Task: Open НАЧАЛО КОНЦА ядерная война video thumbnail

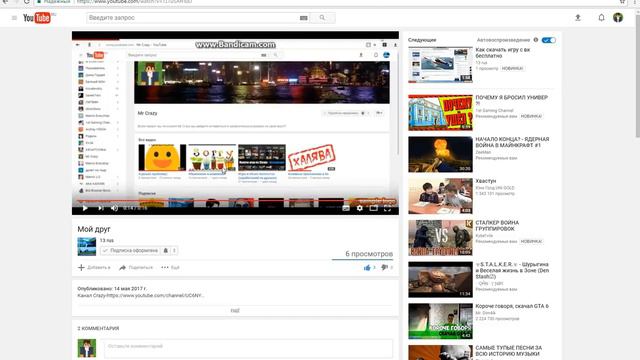Action: [440, 154]
